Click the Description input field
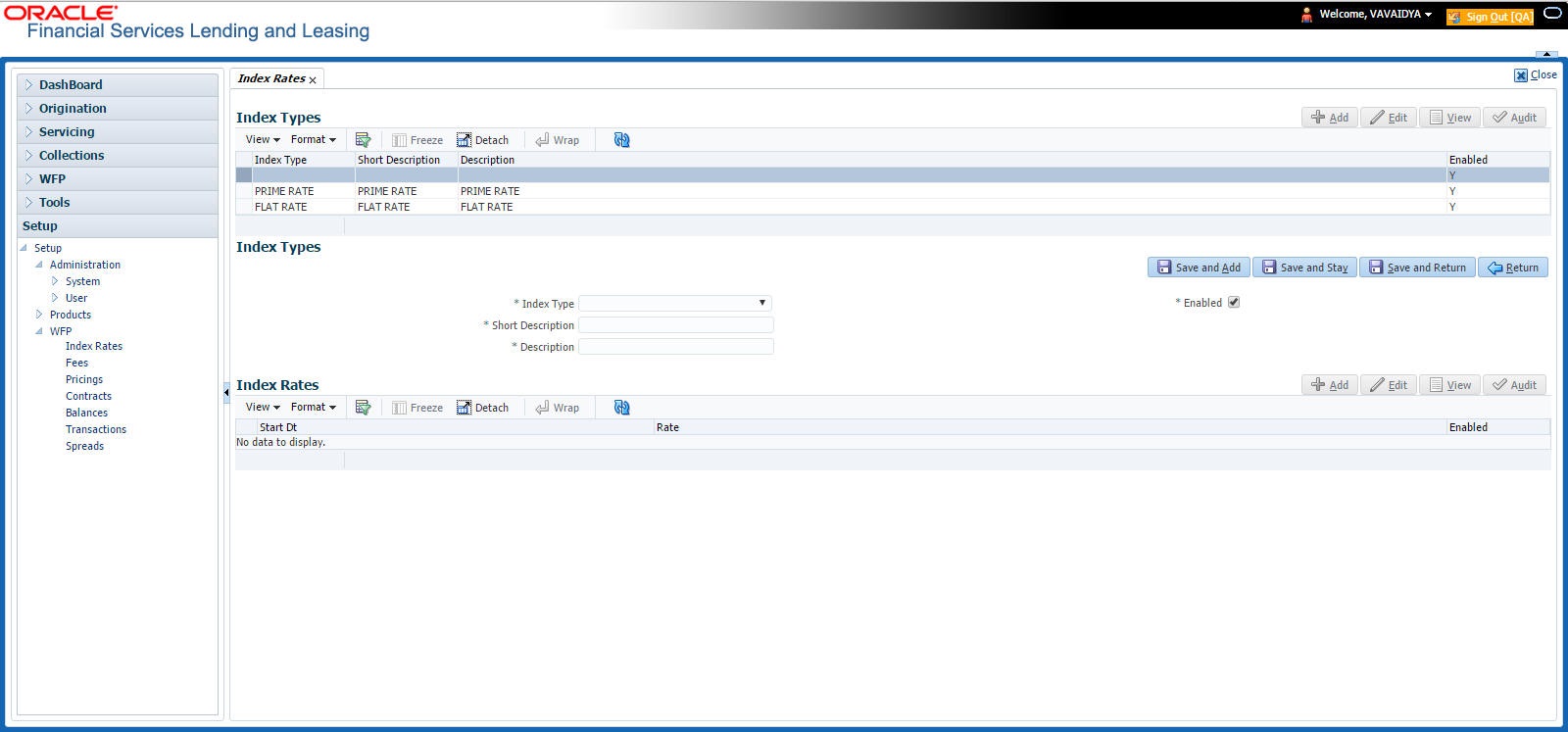 [676, 347]
